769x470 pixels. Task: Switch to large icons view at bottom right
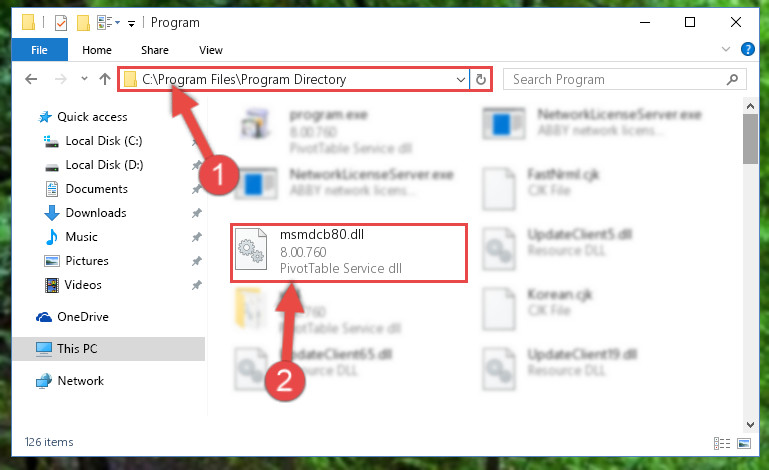pyautogui.click(x=744, y=444)
